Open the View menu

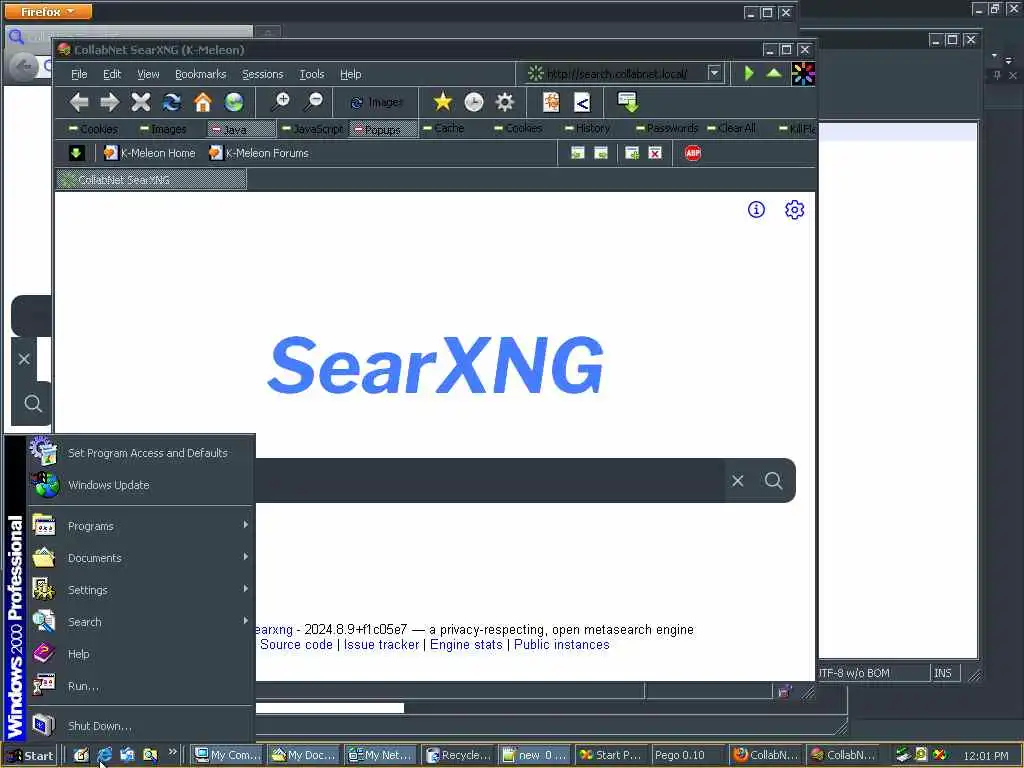point(148,74)
